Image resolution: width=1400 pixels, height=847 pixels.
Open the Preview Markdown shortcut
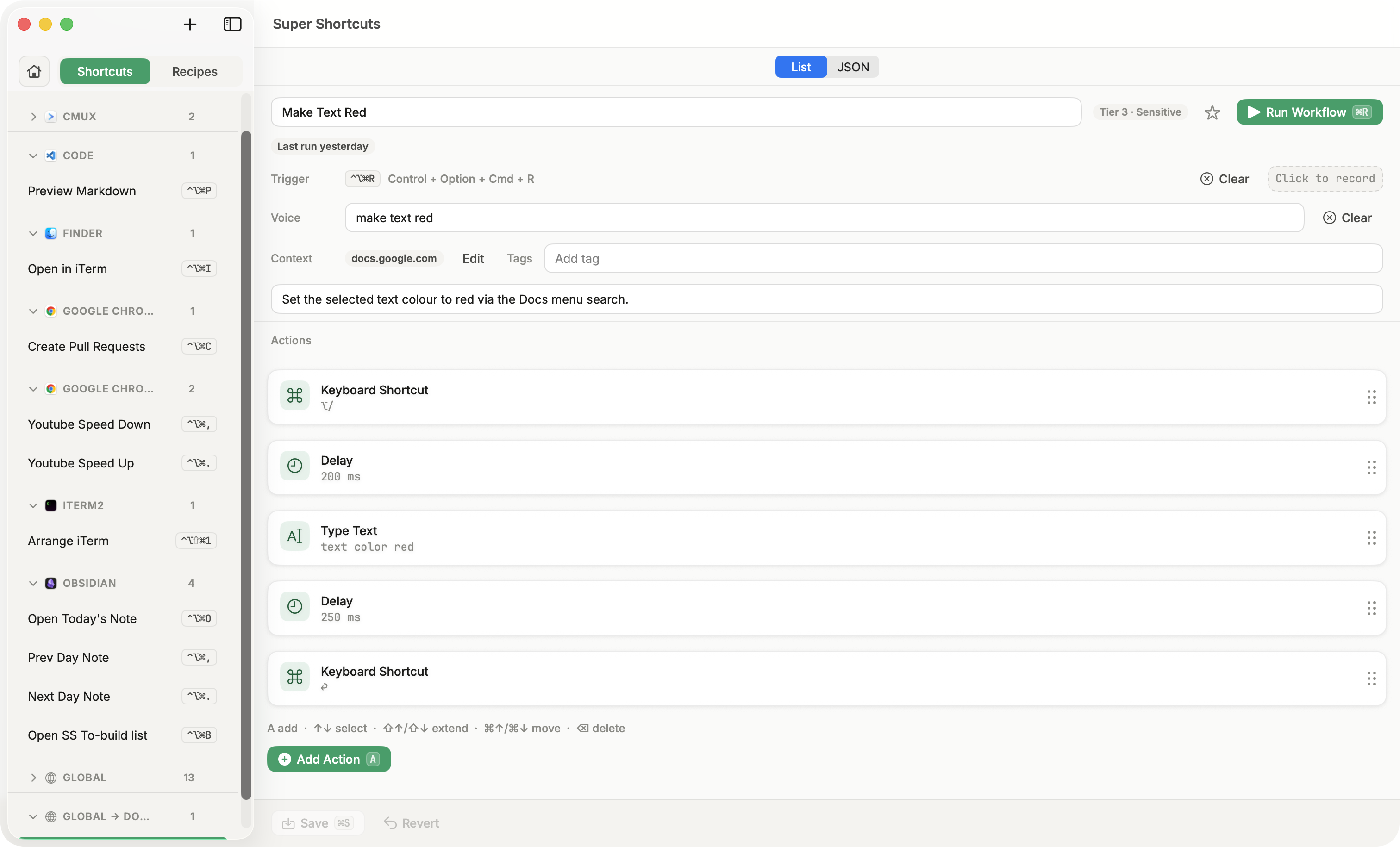[122, 191]
